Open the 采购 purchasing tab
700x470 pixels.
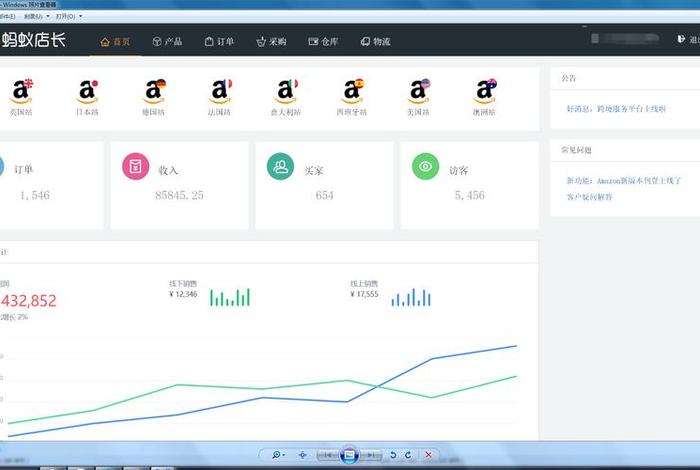(x=271, y=42)
